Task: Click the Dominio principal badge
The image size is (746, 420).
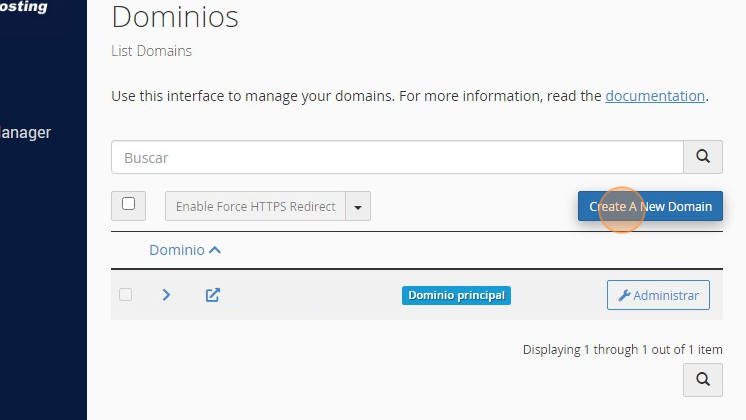Action: [456, 295]
